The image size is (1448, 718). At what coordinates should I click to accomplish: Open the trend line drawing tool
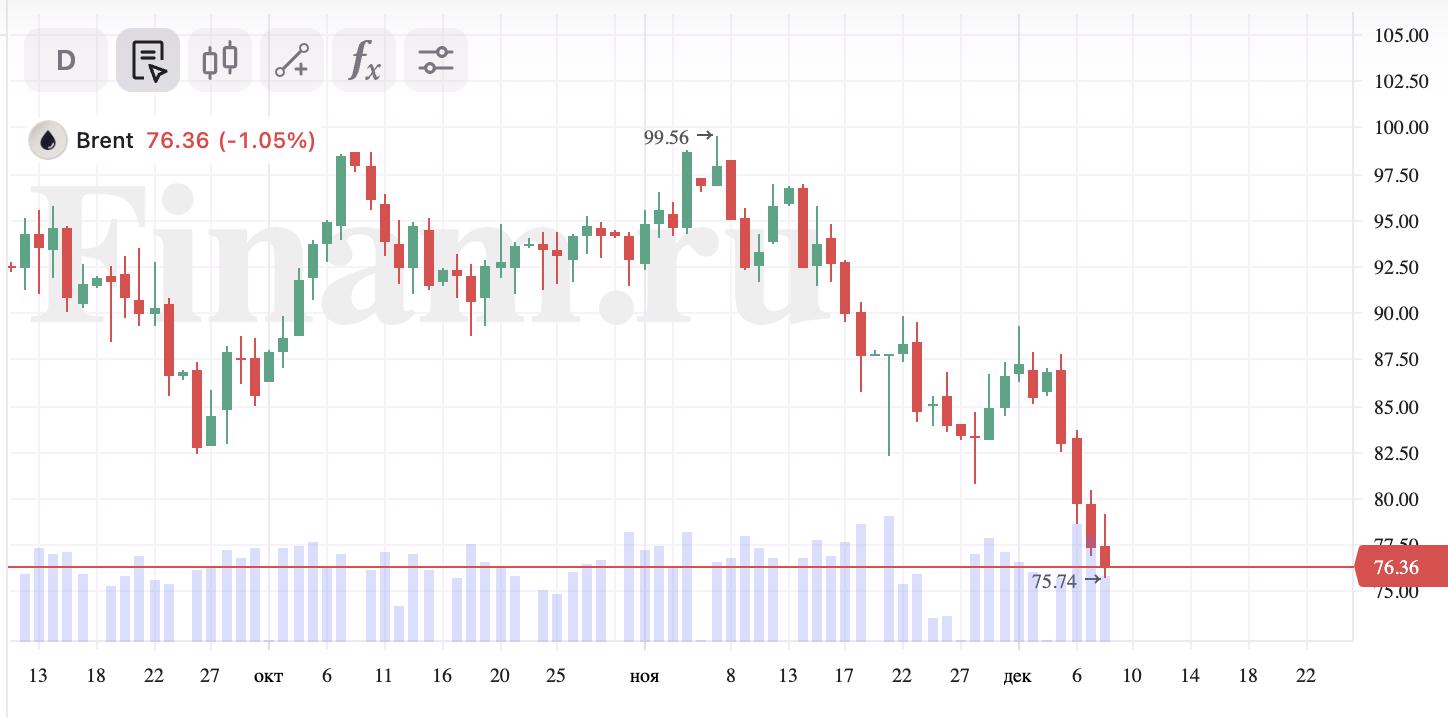(x=291, y=60)
